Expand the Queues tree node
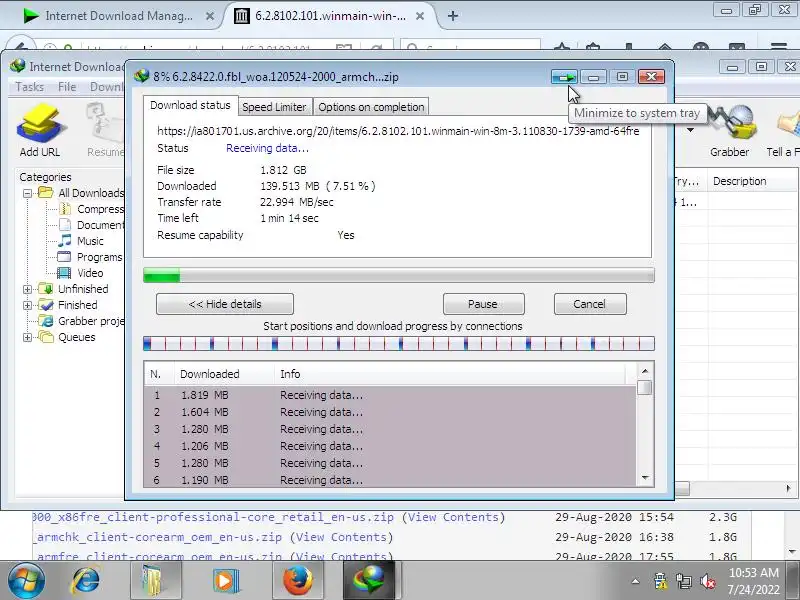This screenshot has height=600, width=800. click(x=28, y=337)
